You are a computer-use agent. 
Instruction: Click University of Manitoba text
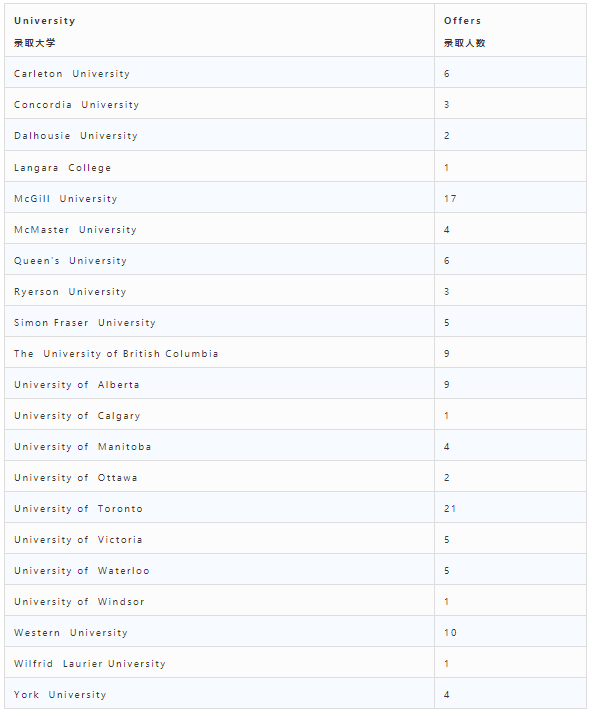point(83,447)
